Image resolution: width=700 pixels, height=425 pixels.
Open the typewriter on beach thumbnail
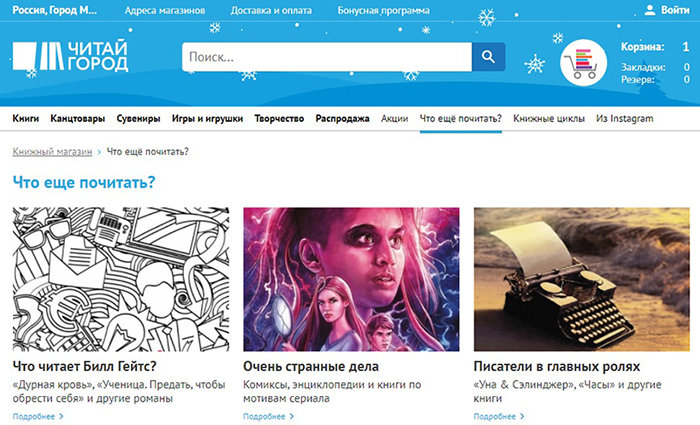pyautogui.click(x=582, y=279)
